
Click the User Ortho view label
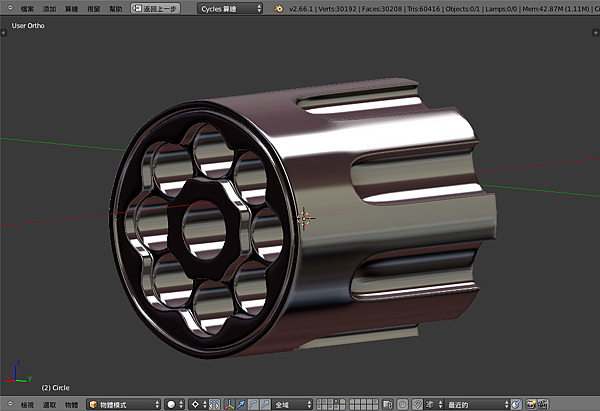28,26
